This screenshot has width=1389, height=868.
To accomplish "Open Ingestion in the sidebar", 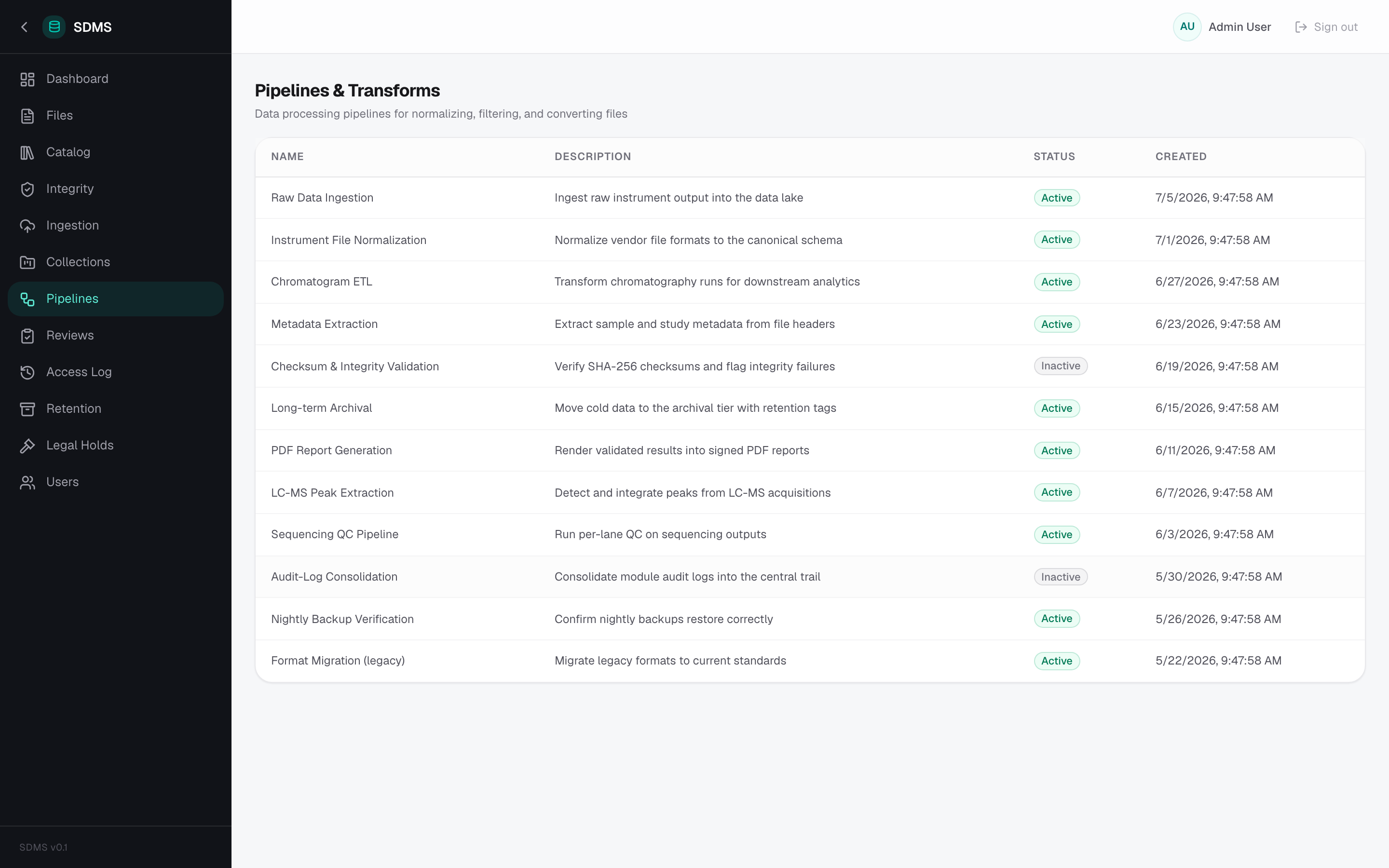I will (x=115, y=226).
